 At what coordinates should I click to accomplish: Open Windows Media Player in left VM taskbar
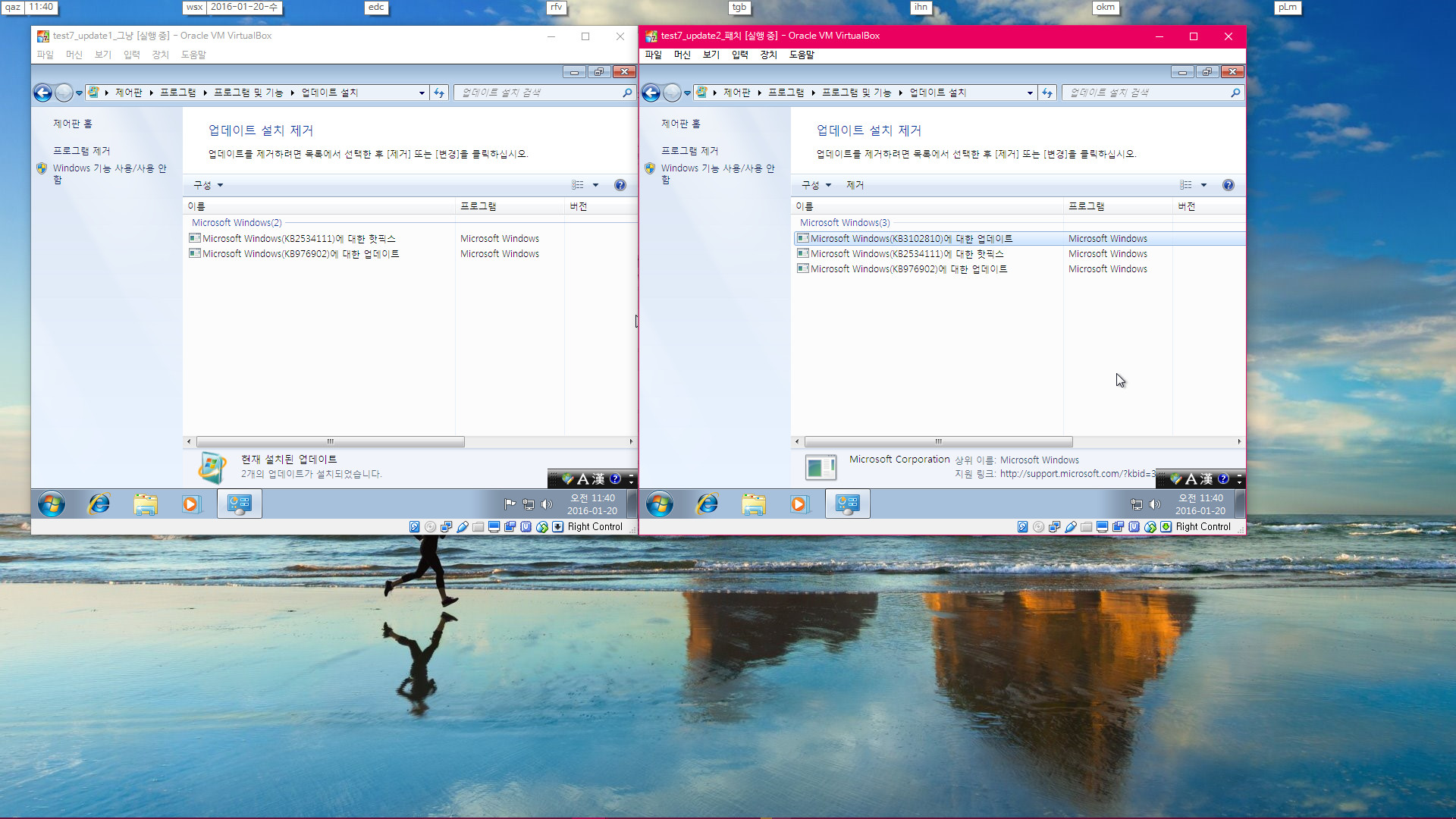pyautogui.click(x=191, y=504)
